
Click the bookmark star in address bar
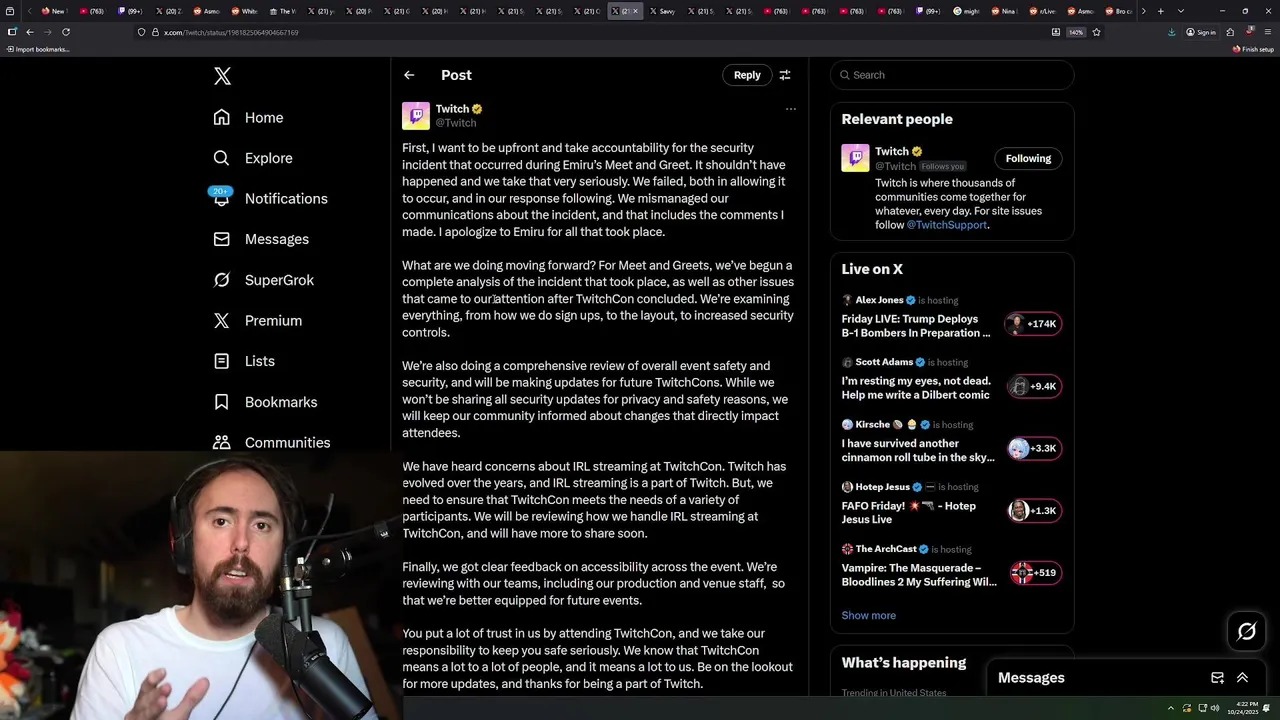coord(1096,32)
